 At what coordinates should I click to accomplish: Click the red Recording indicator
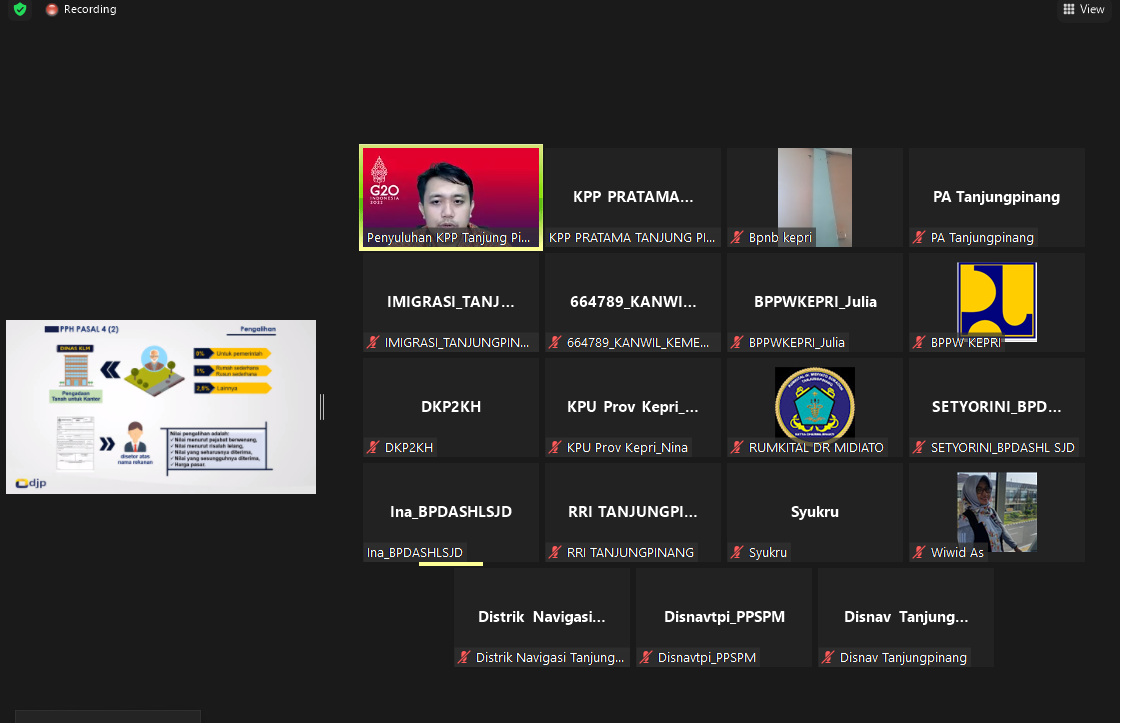point(81,9)
